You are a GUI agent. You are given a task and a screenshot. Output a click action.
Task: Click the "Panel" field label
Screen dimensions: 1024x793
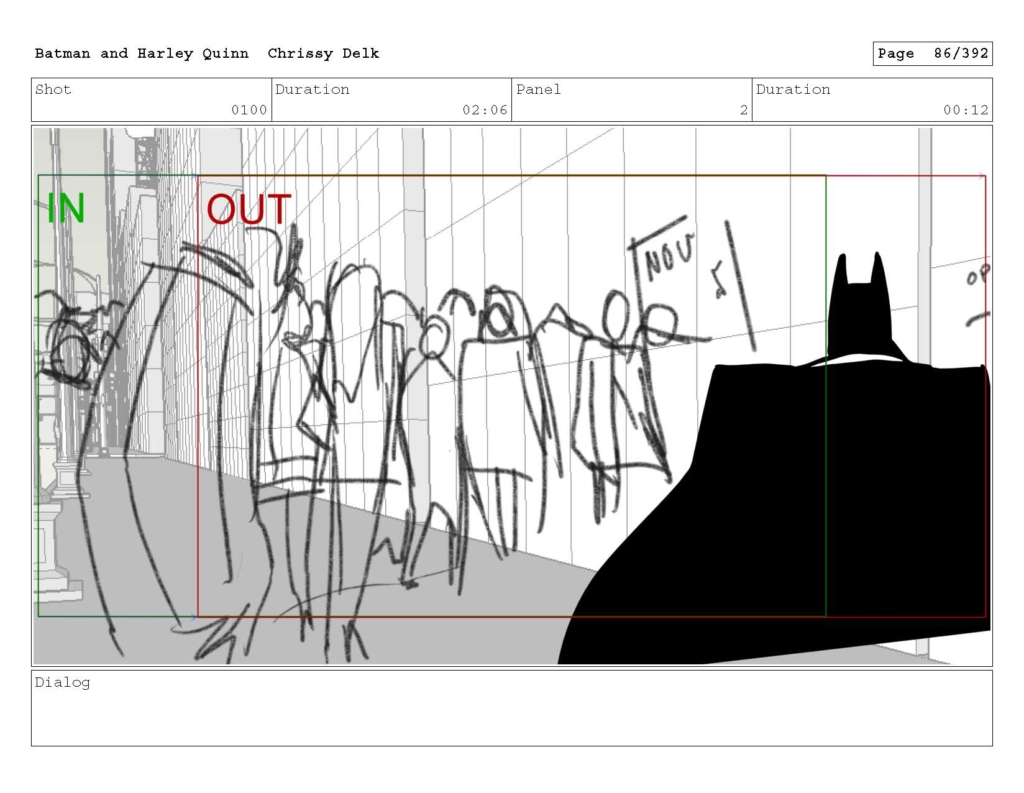tap(538, 89)
